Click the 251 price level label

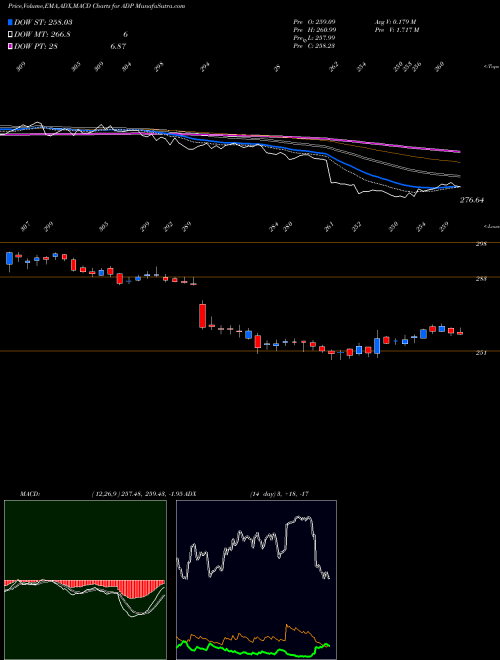click(x=481, y=353)
